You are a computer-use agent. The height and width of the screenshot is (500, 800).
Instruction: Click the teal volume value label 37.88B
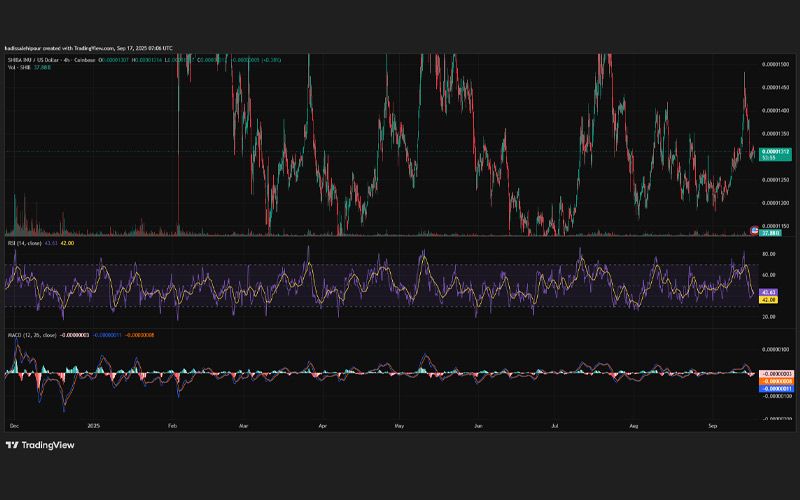click(770, 233)
